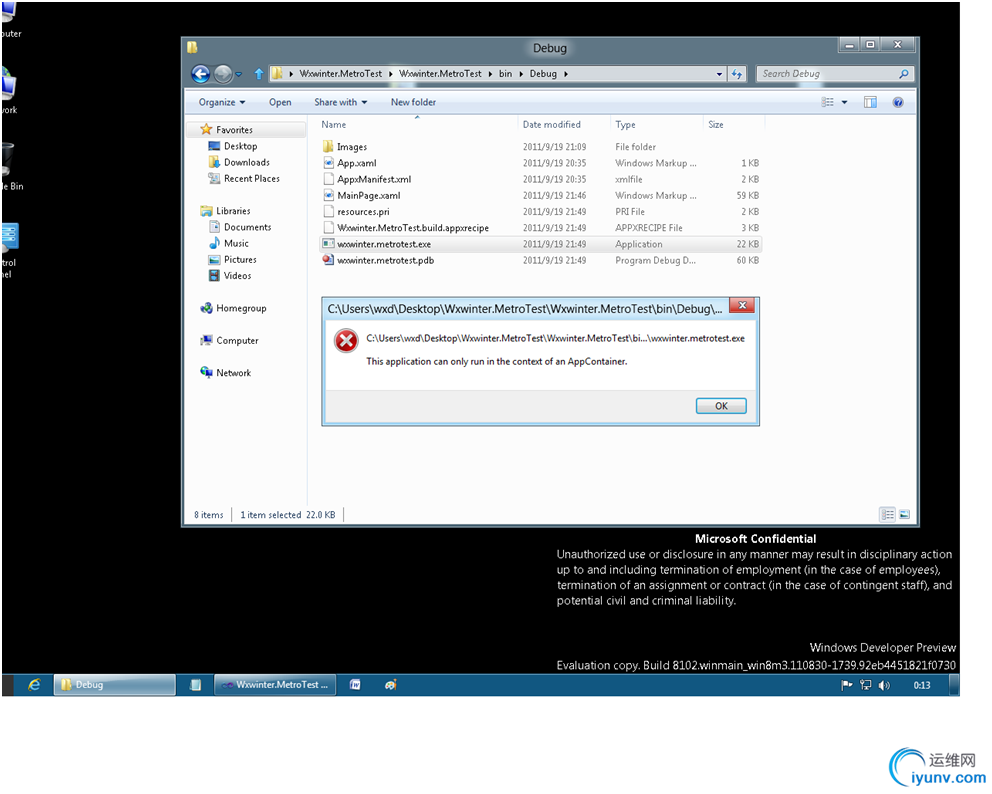Open Internet Explorer from the taskbar
The height and width of the screenshot is (794, 992).
[x=34, y=685]
